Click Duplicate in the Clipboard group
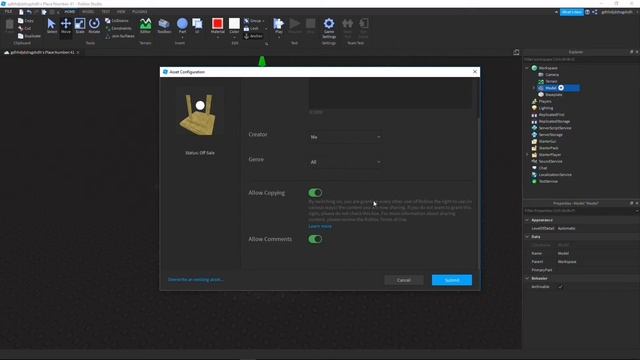This screenshot has width=640, height=360. click(x=29, y=36)
